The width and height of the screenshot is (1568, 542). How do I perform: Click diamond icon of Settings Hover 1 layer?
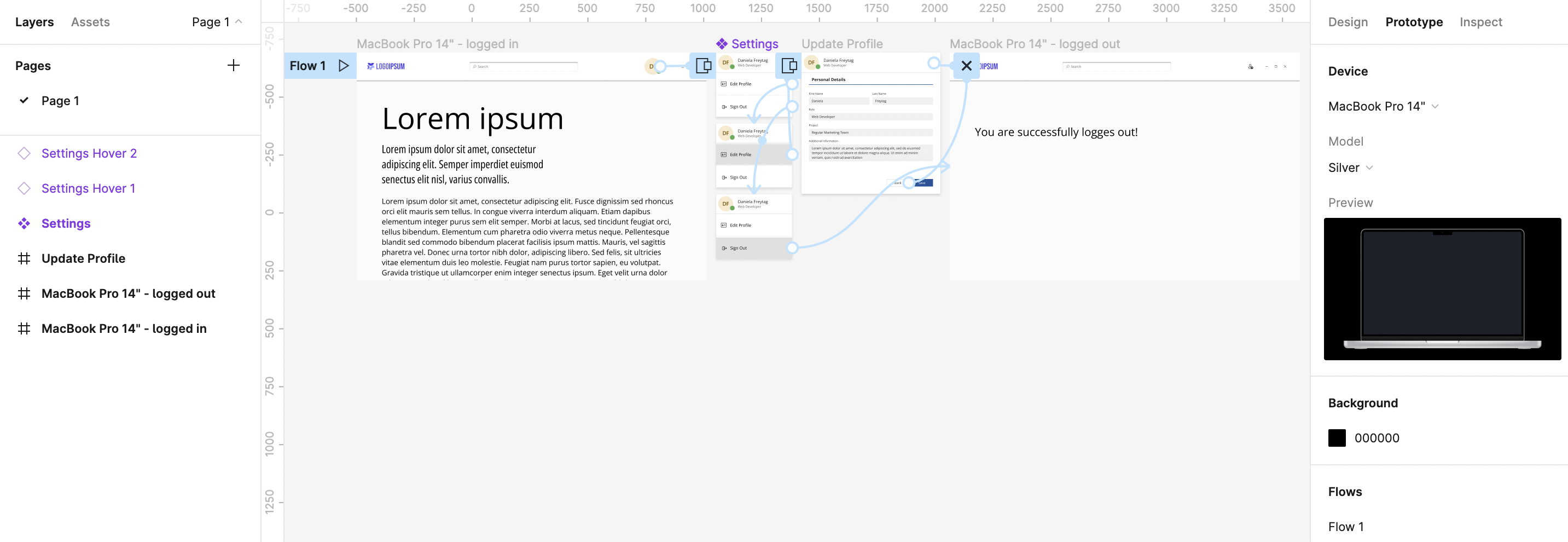(24, 188)
